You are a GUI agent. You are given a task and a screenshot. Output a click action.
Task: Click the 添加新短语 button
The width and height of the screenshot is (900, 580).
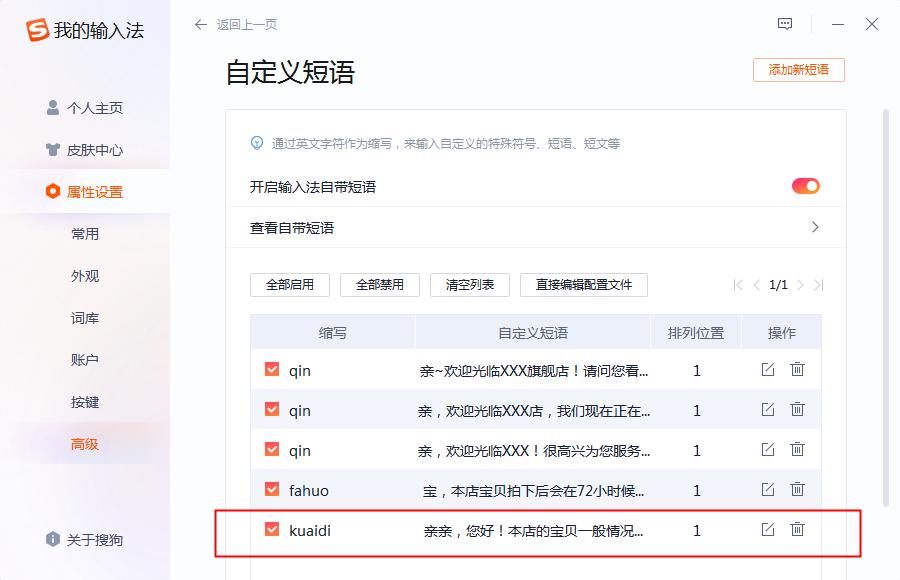[x=798, y=70]
